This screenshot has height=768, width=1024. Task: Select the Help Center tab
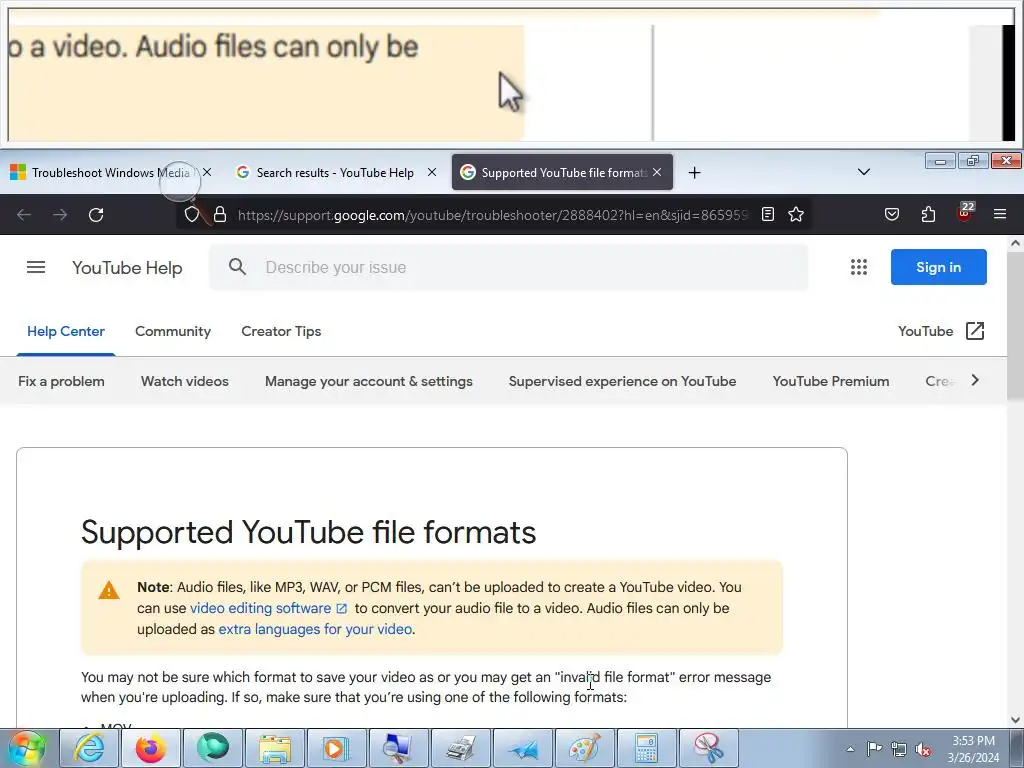tap(66, 331)
